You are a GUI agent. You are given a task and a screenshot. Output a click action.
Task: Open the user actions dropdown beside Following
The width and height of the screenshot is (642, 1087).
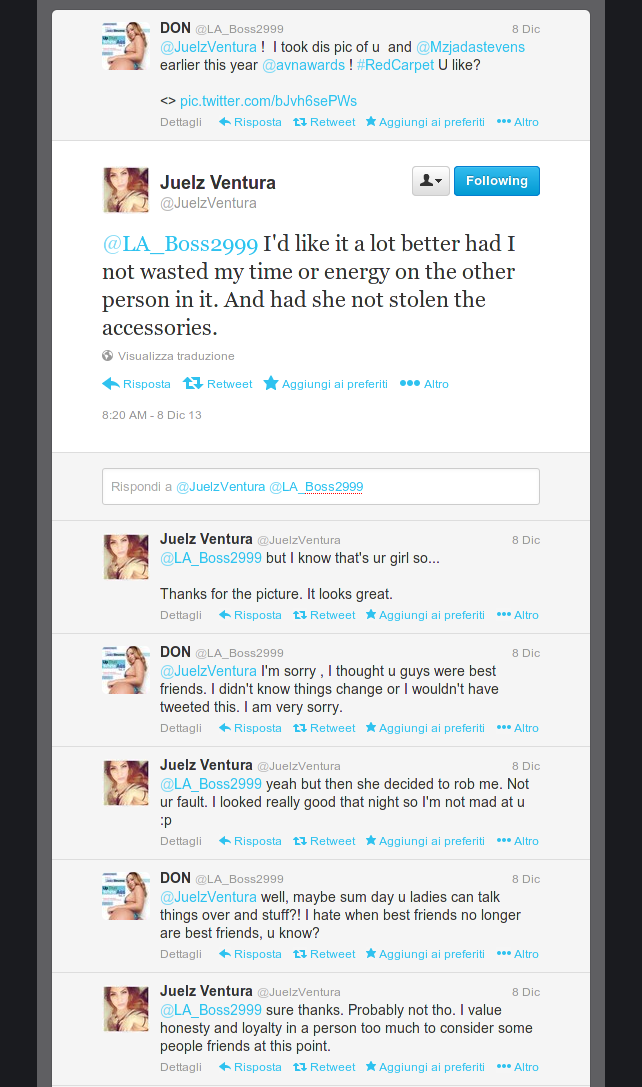[x=431, y=181]
